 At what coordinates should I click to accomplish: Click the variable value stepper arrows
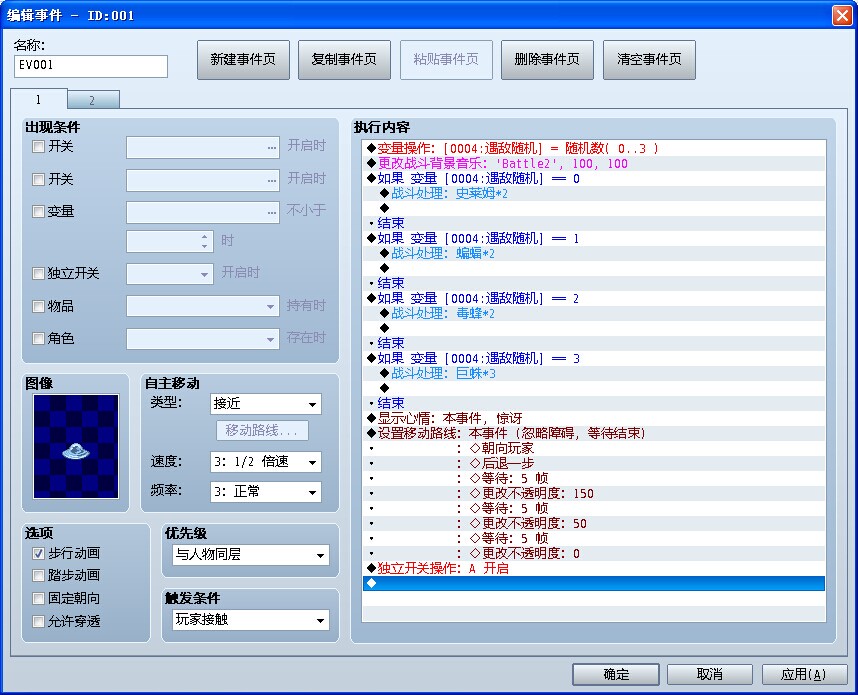tap(204, 241)
